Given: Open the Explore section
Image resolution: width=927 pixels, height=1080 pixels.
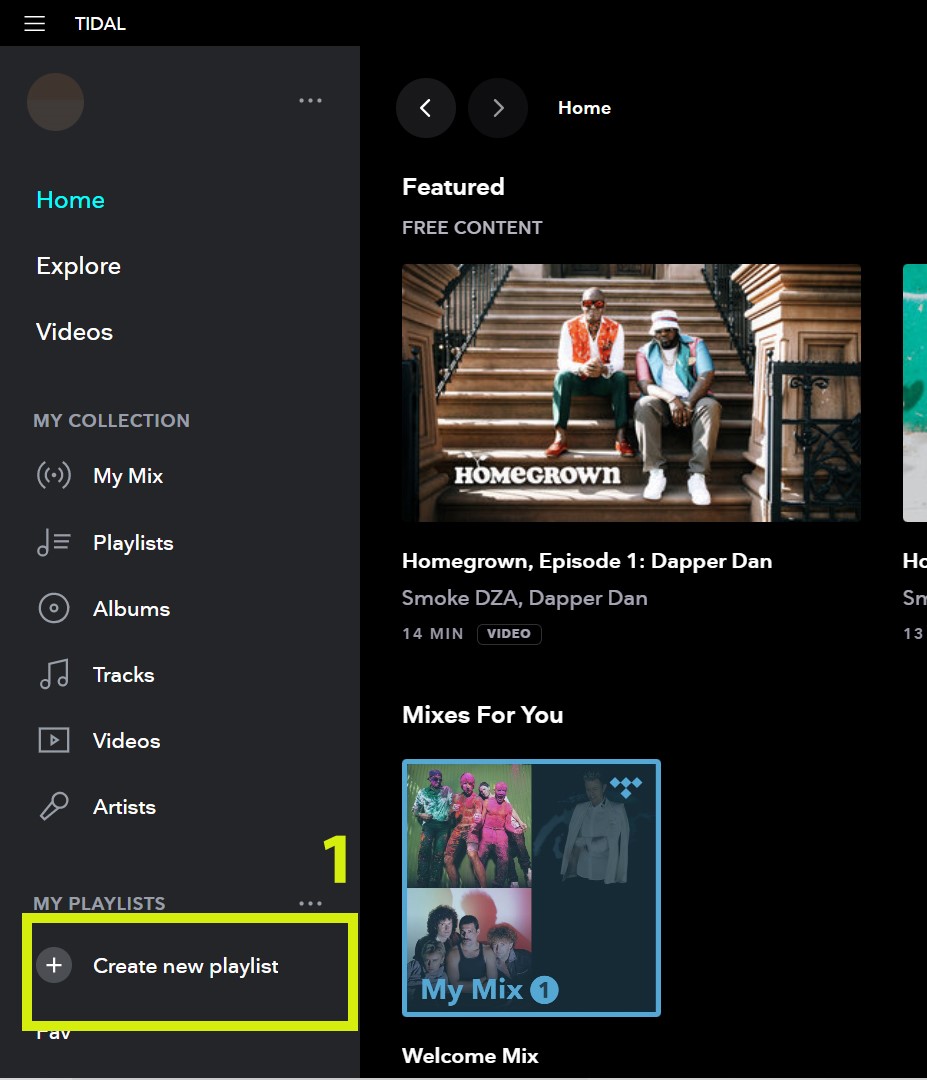Looking at the screenshot, I should [79, 266].
